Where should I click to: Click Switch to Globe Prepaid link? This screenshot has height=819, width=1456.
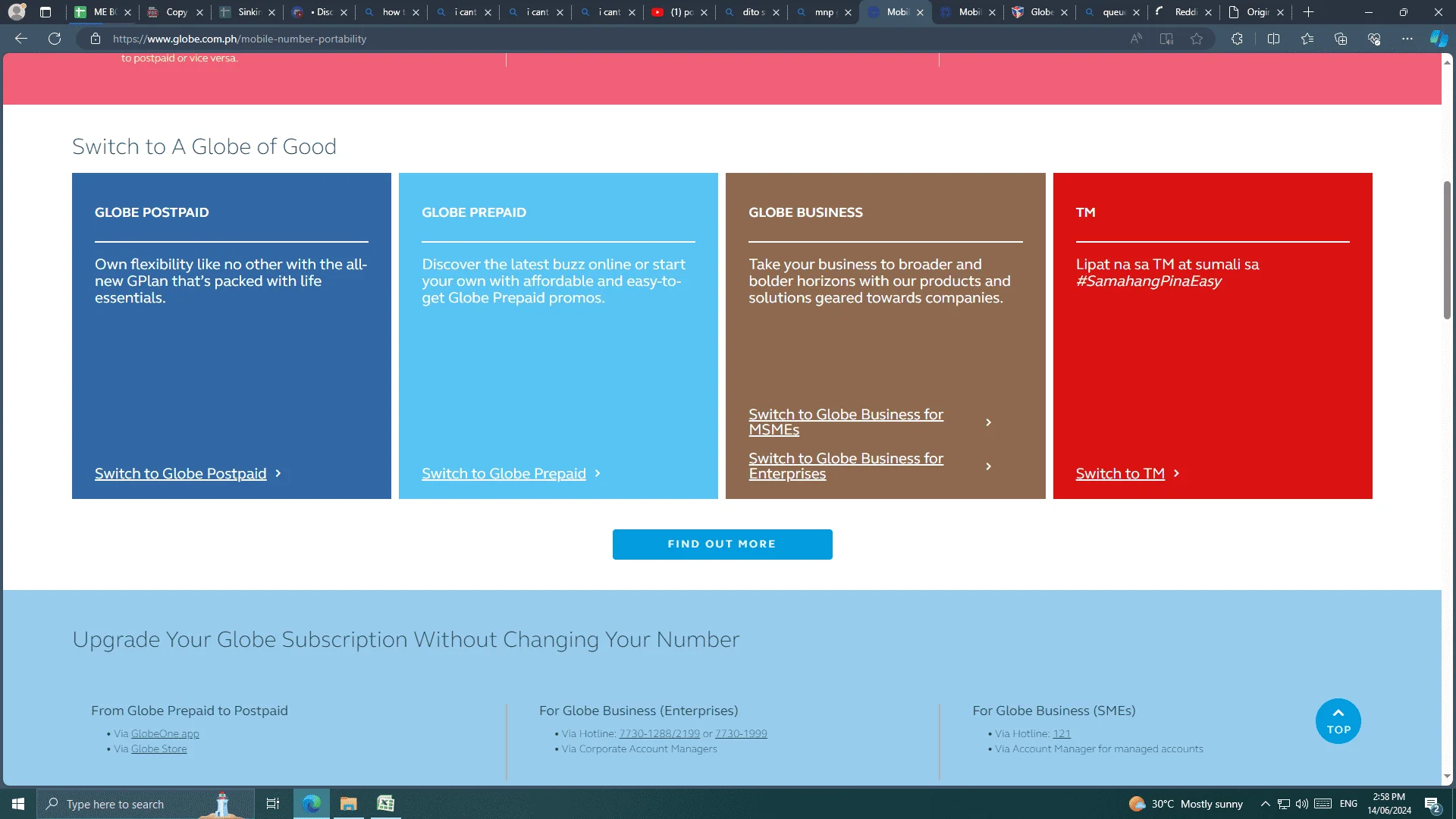[504, 473]
